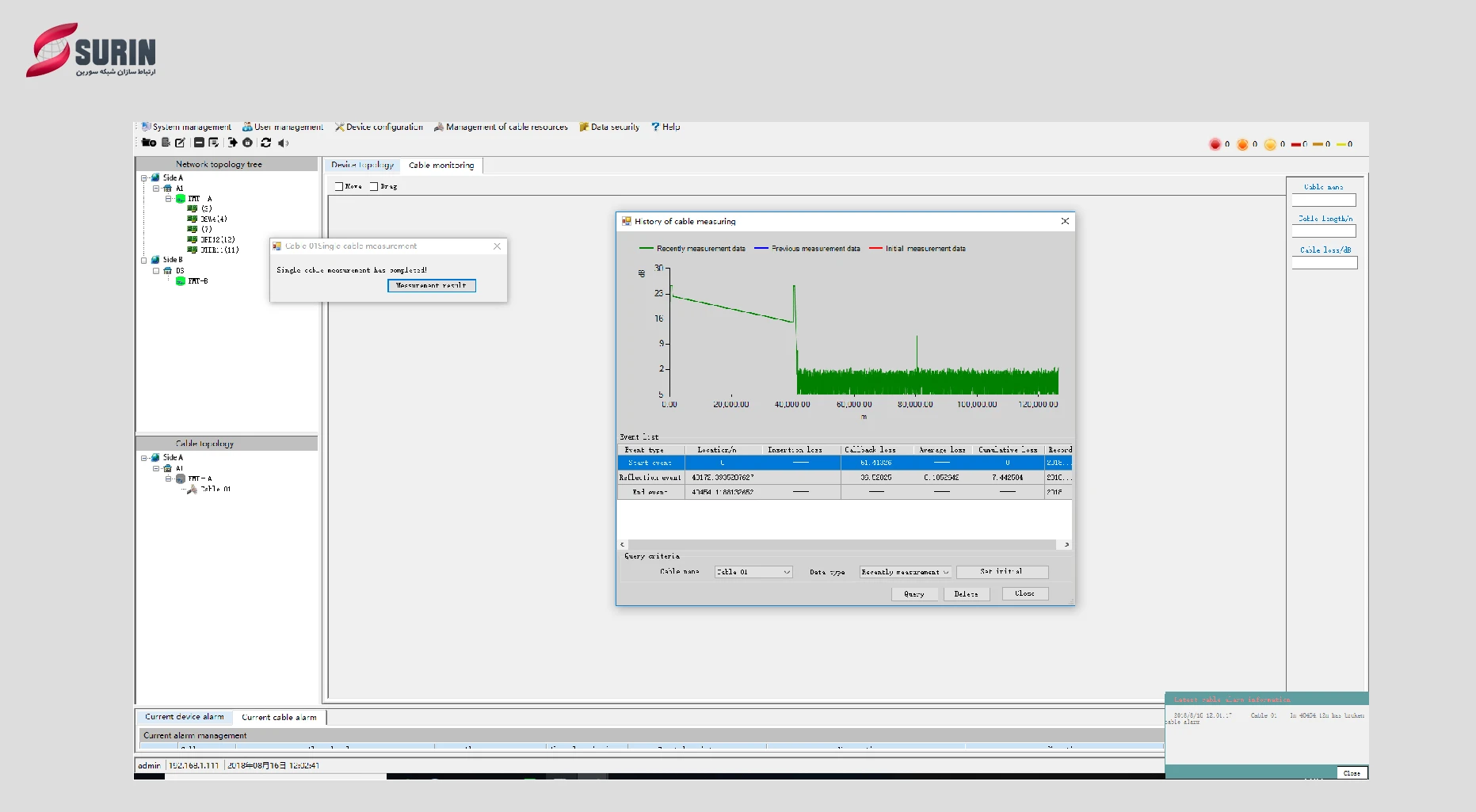Click the green device icon of FMT-B
1476x812 pixels.
click(x=181, y=281)
